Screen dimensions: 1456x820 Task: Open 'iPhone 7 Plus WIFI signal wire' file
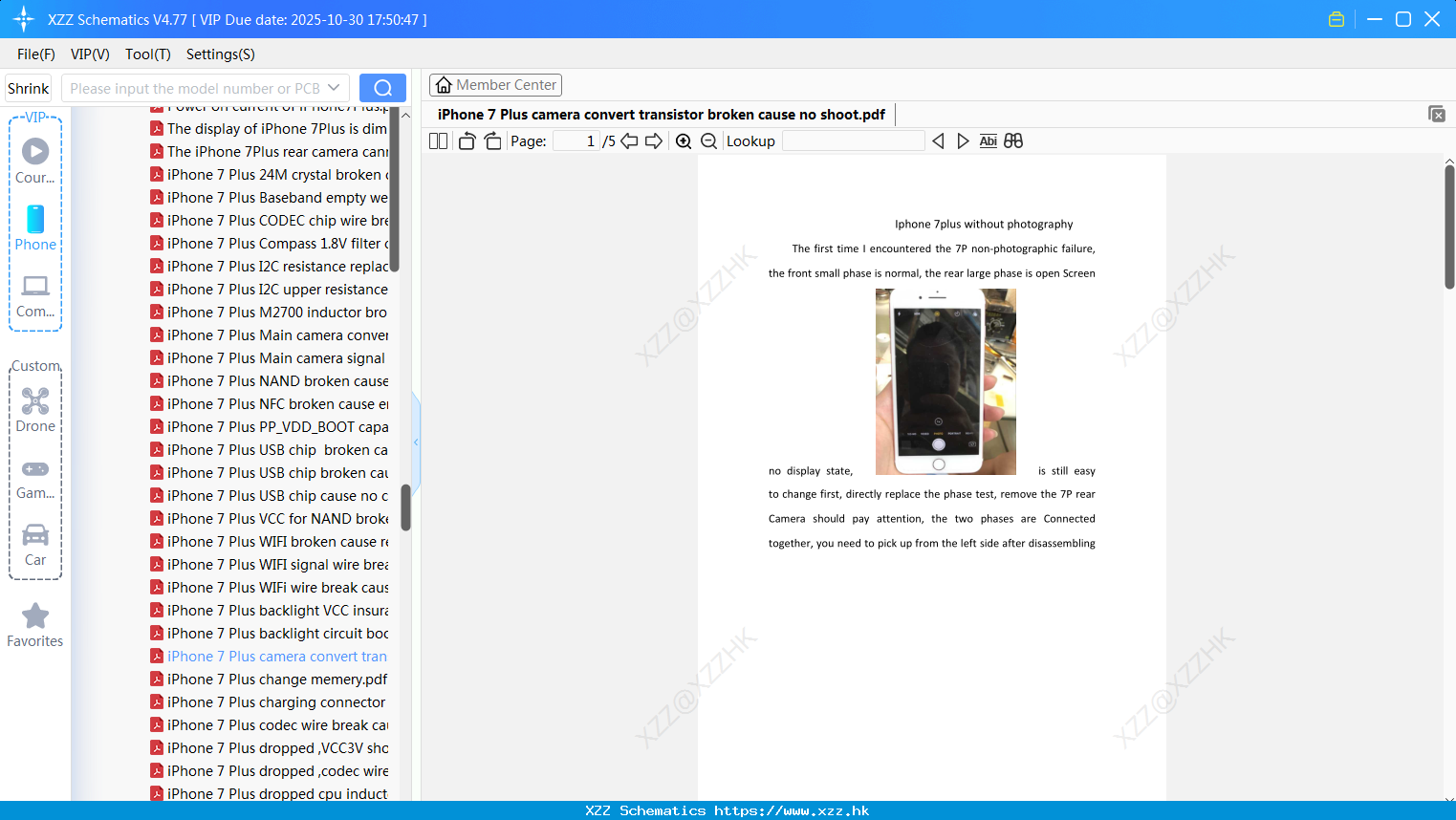(x=270, y=565)
